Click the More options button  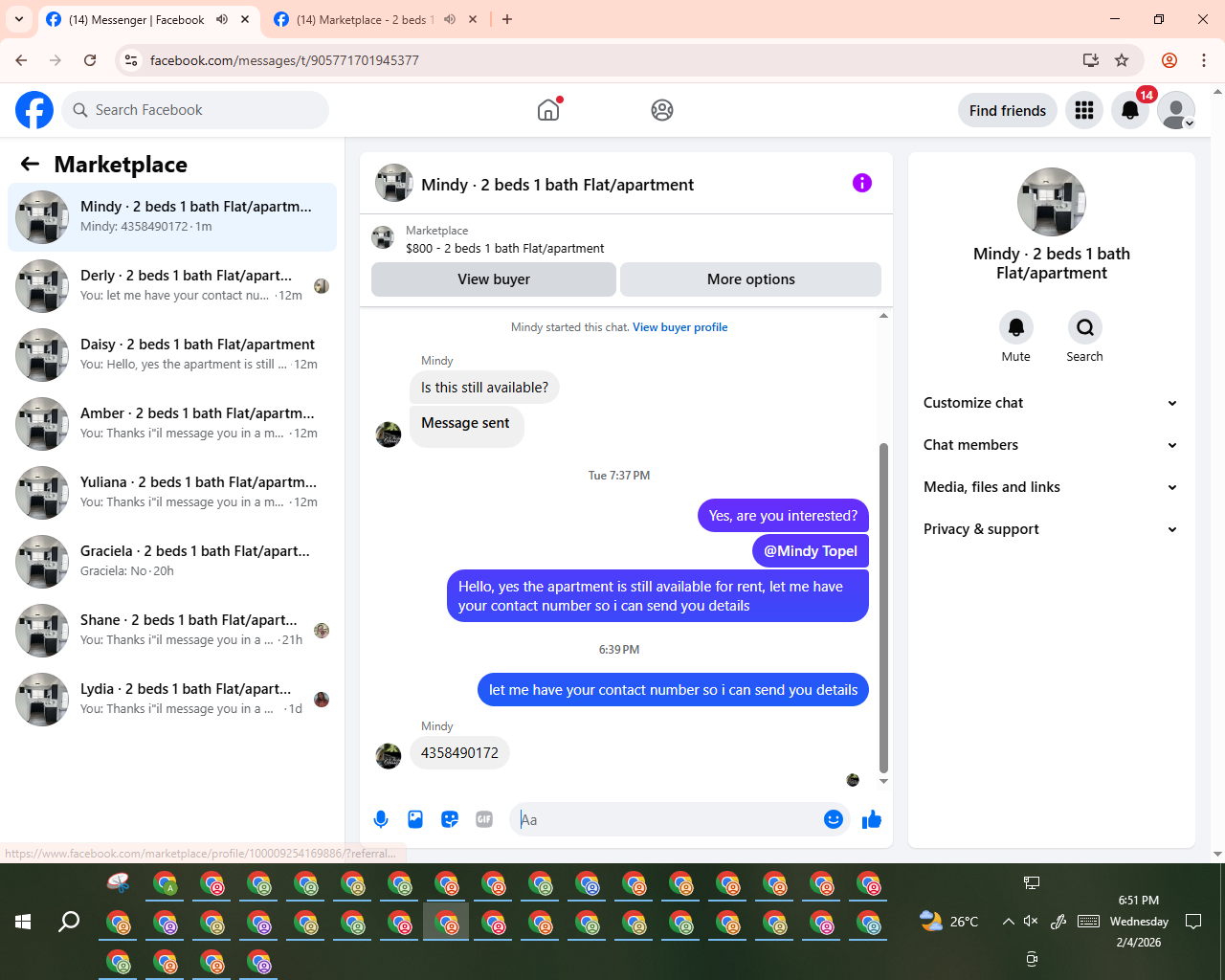click(751, 279)
